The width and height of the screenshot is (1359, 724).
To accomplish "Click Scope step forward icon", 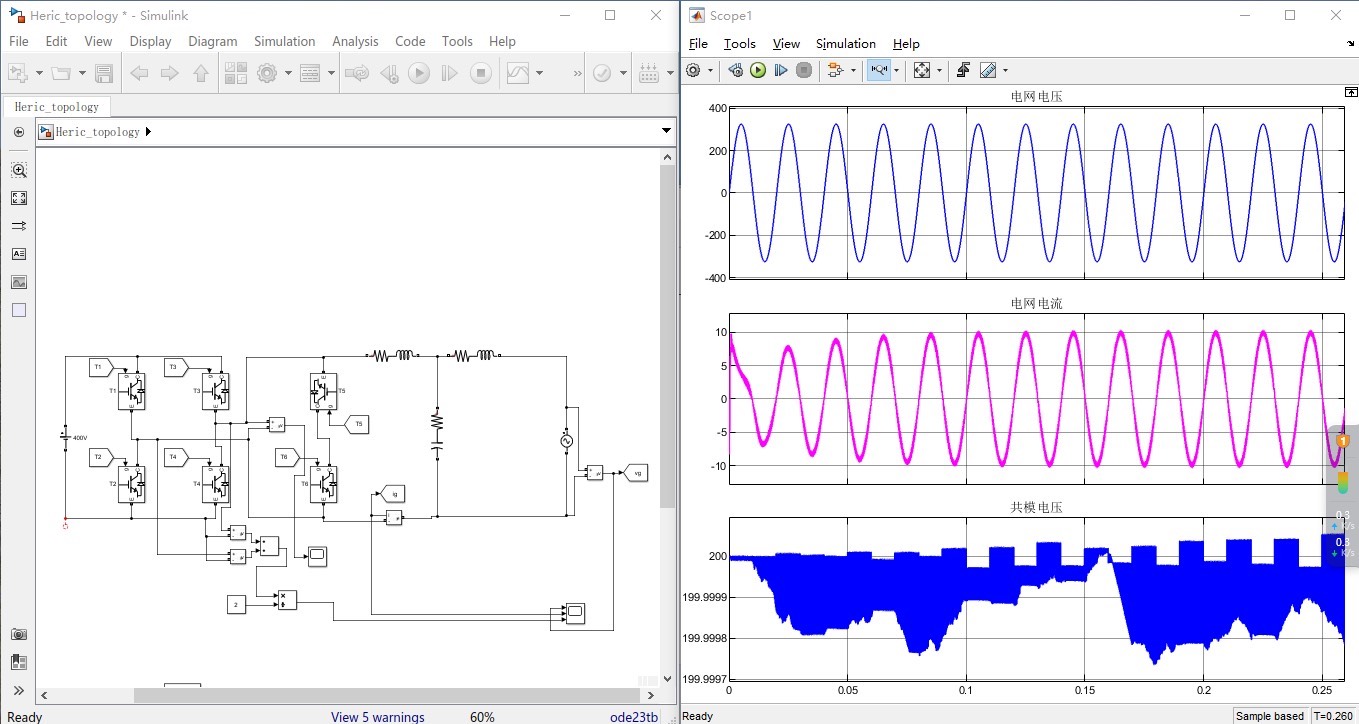I will click(x=781, y=70).
